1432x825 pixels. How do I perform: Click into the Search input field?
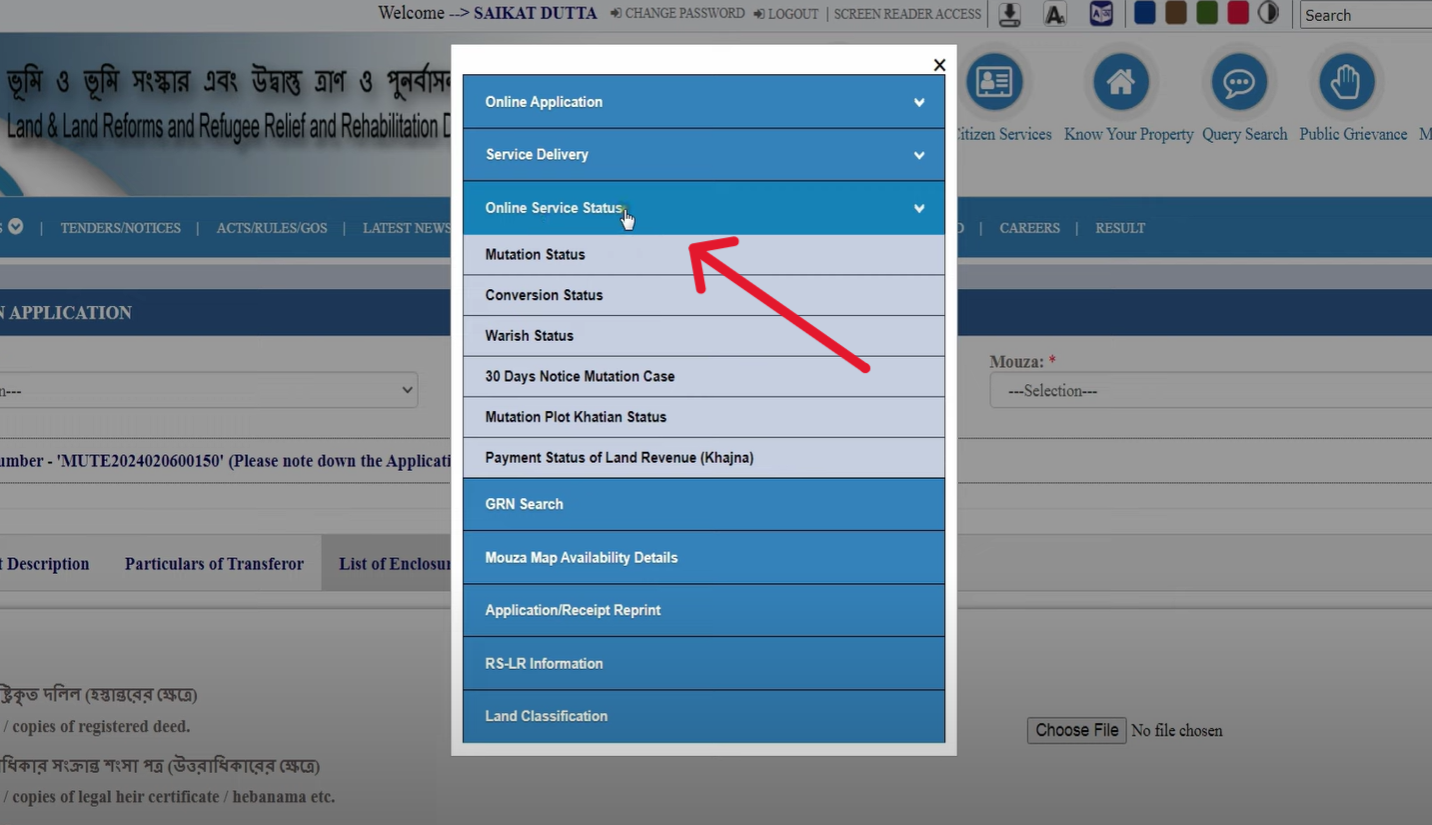coord(1366,15)
